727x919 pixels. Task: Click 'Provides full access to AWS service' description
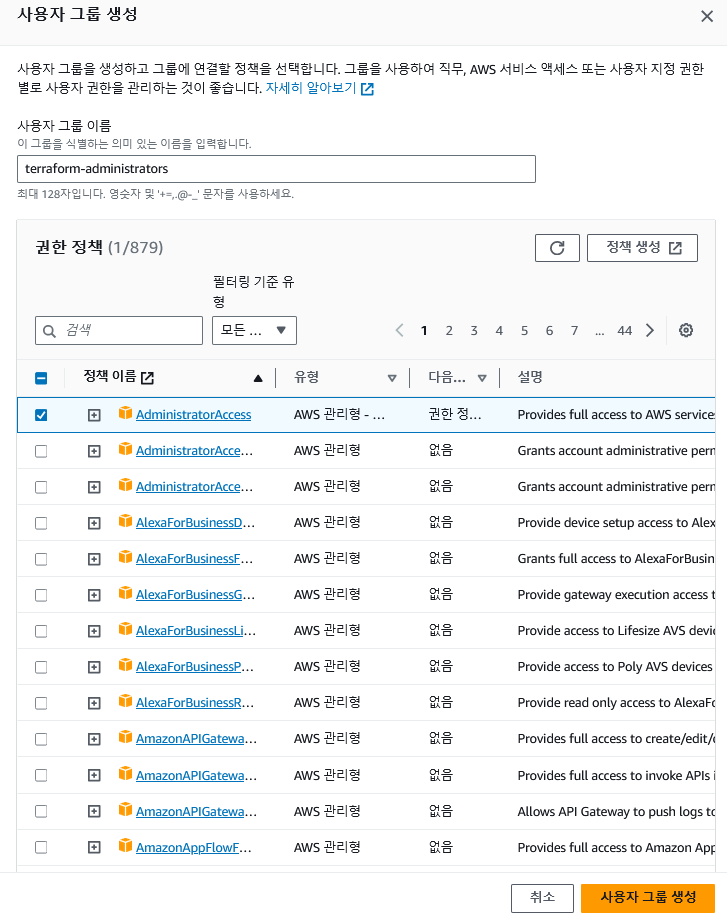coord(616,414)
